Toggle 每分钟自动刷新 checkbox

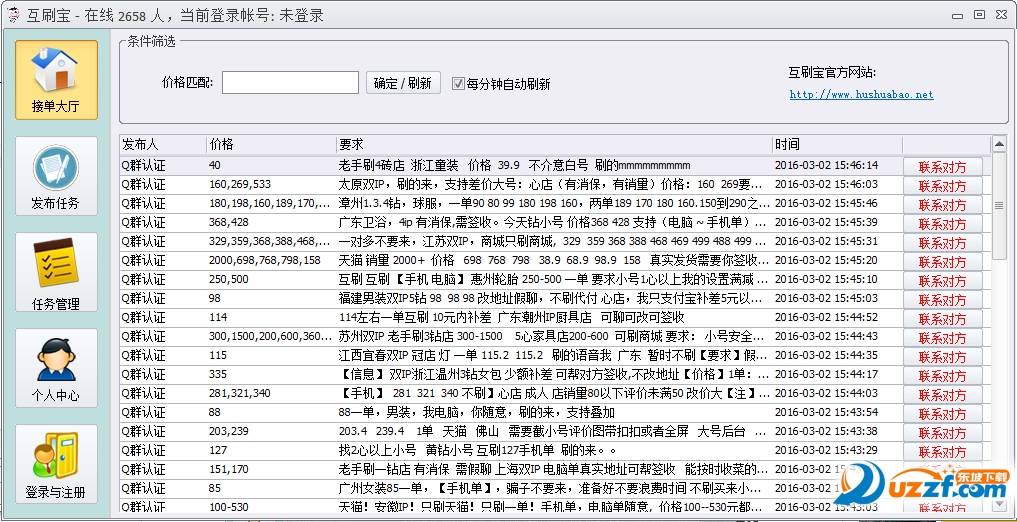click(x=459, y=84)
